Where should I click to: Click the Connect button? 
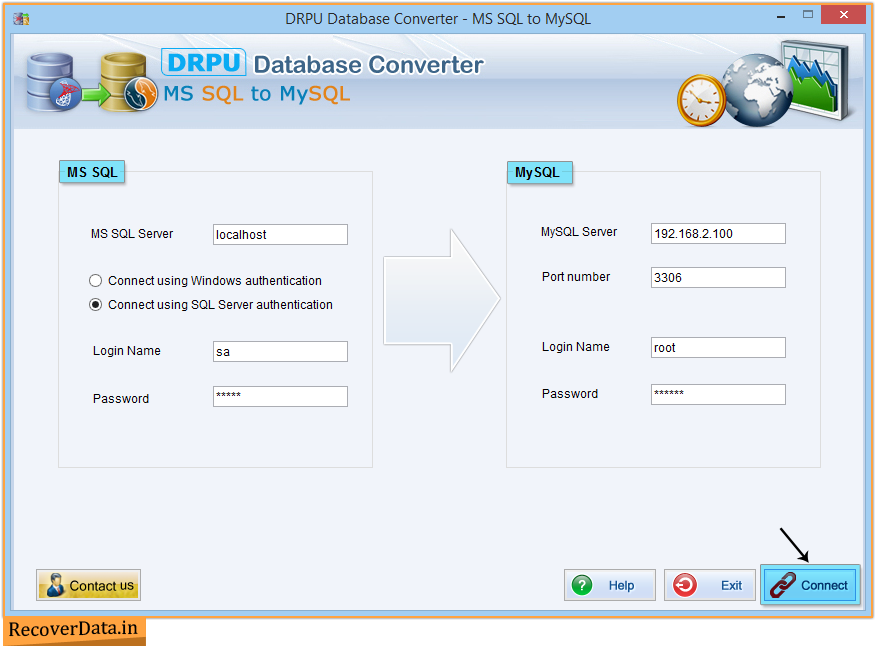click(810, 585)
